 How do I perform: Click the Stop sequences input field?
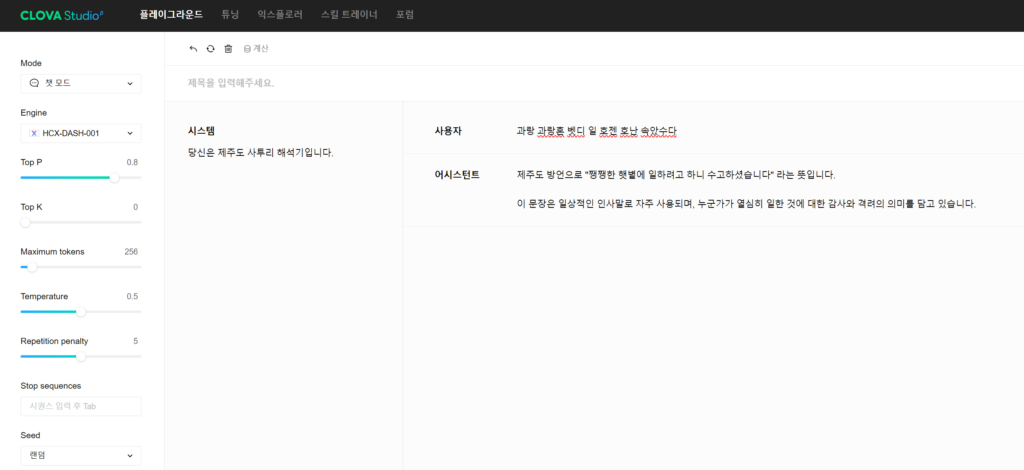(80, 406)
